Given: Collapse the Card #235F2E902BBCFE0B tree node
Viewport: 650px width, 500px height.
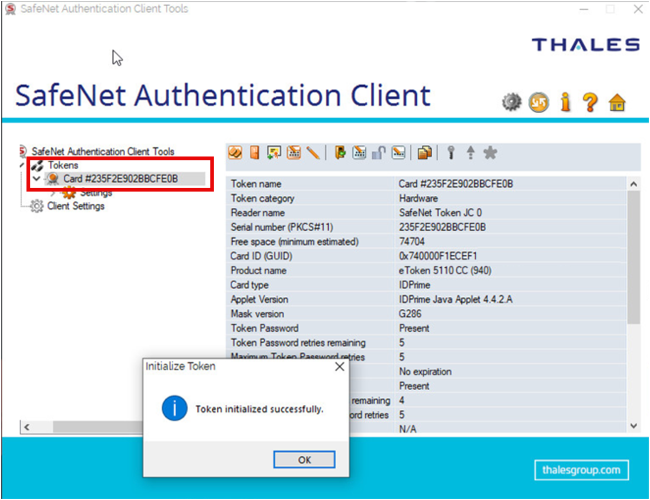Looking at the screenshot, I should [x=36, y=179].
